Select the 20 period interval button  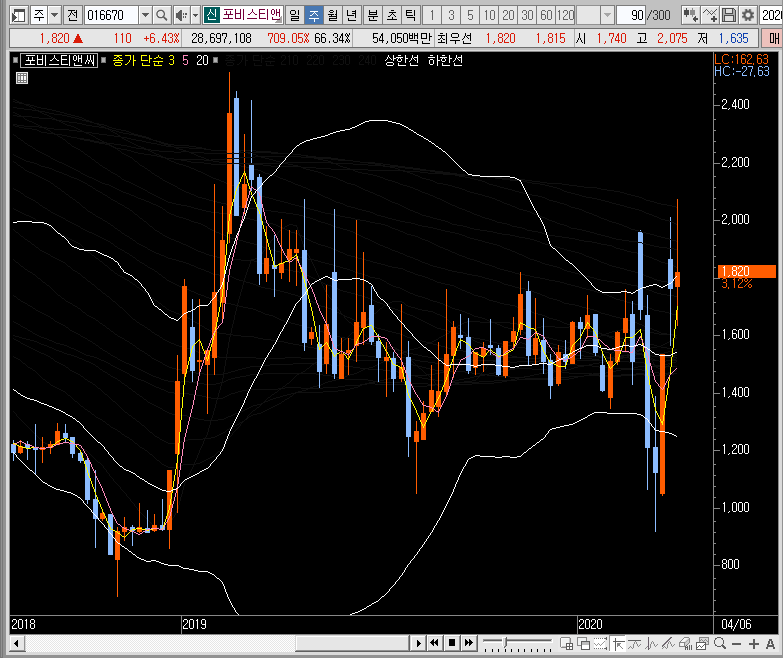tap(508, 15)
